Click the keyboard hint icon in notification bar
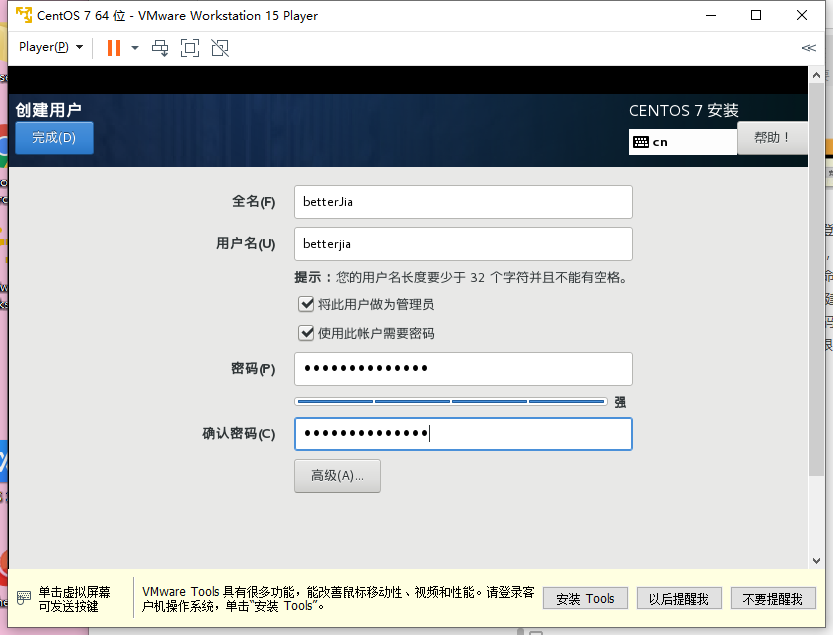 [x=23, y=598]
